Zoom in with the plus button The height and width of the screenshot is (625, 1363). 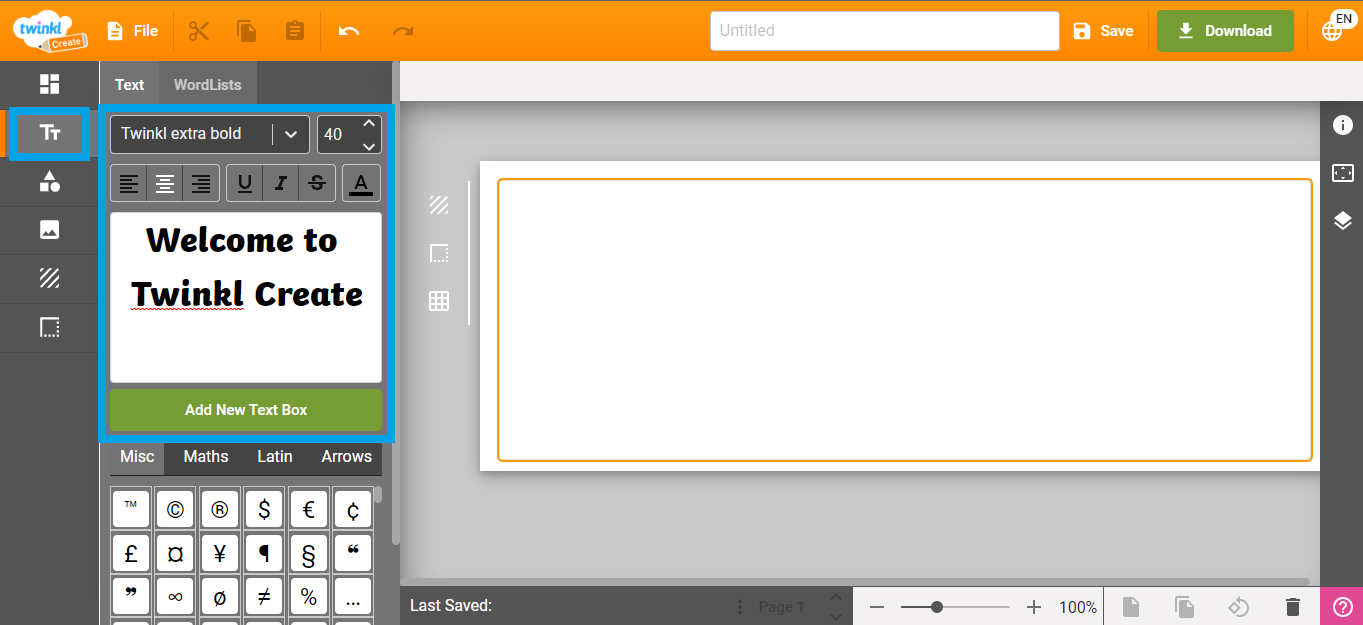(x=1034, y=607)
